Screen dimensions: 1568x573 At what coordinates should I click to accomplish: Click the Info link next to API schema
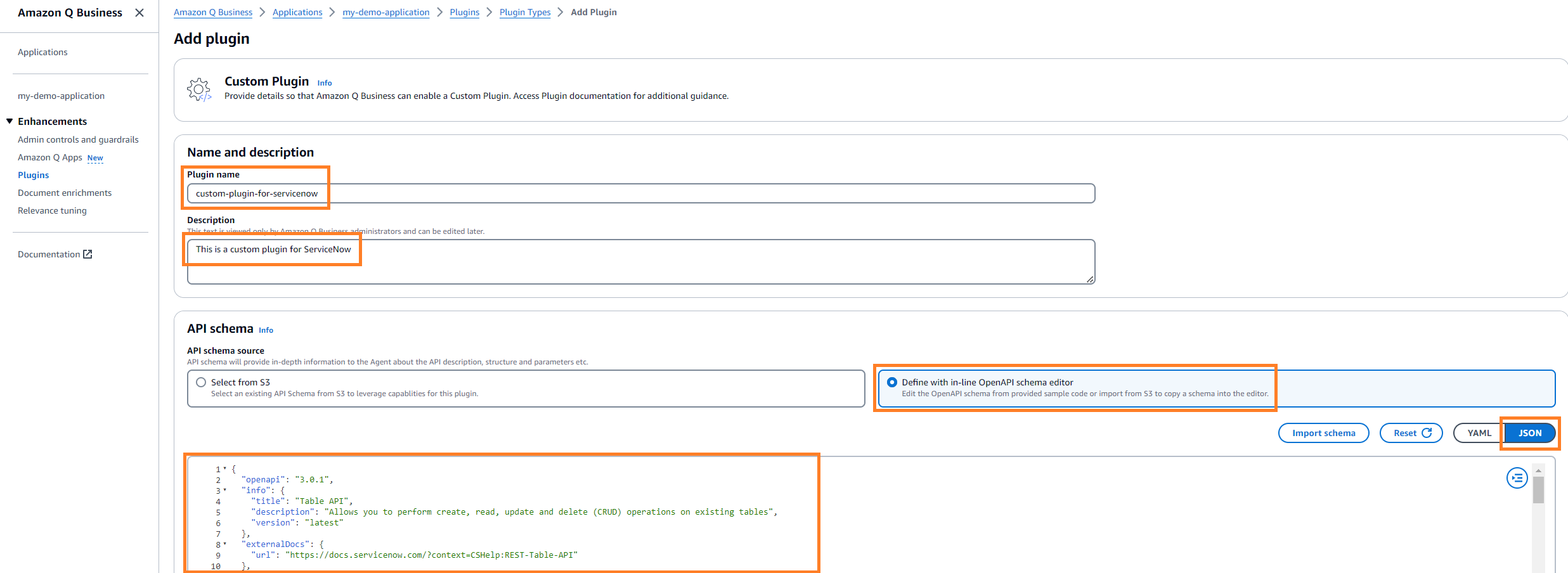[x=266, y=330]
